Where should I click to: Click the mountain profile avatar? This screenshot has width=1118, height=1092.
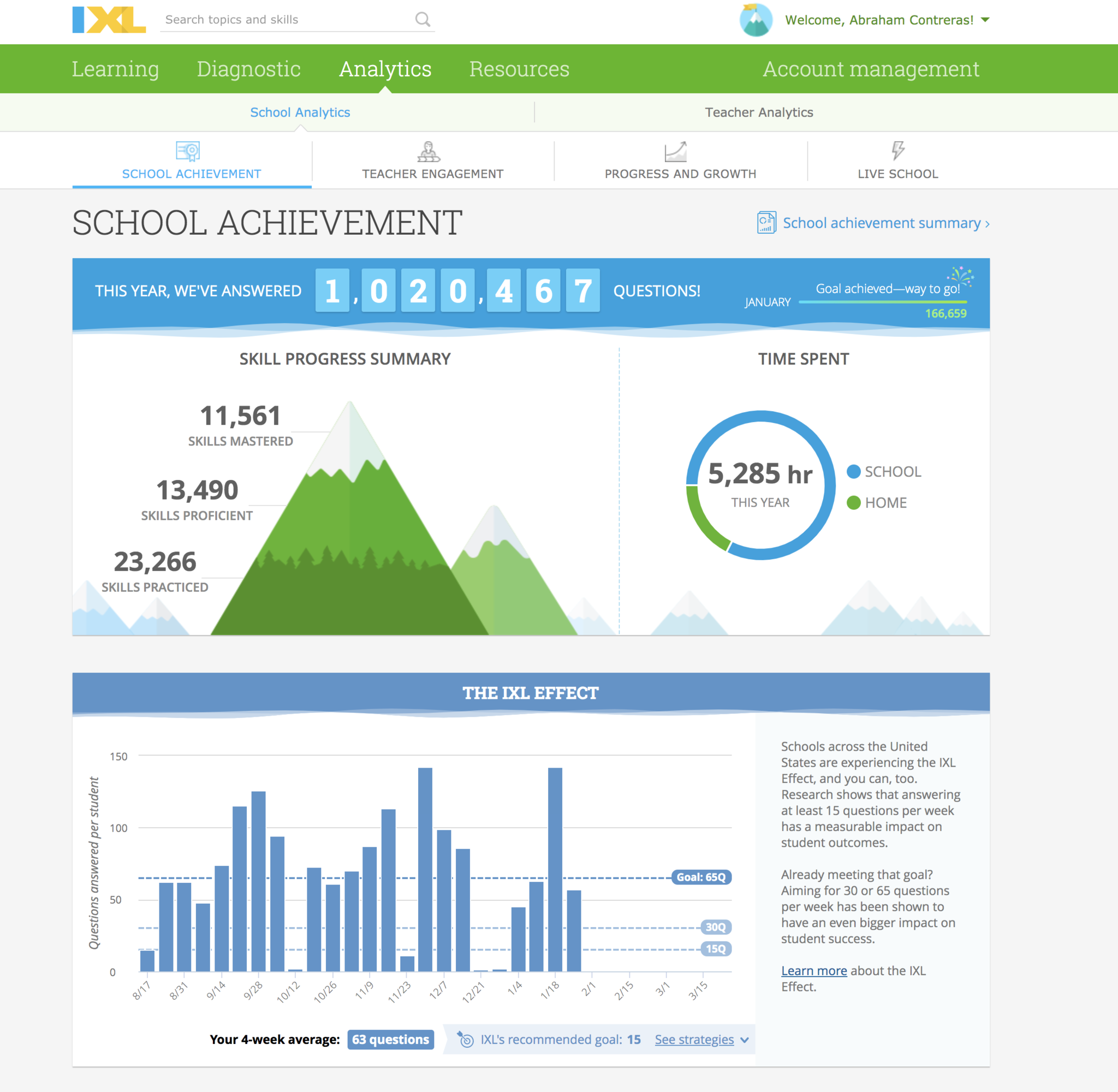pyautogui.click(x=756, y=20)
